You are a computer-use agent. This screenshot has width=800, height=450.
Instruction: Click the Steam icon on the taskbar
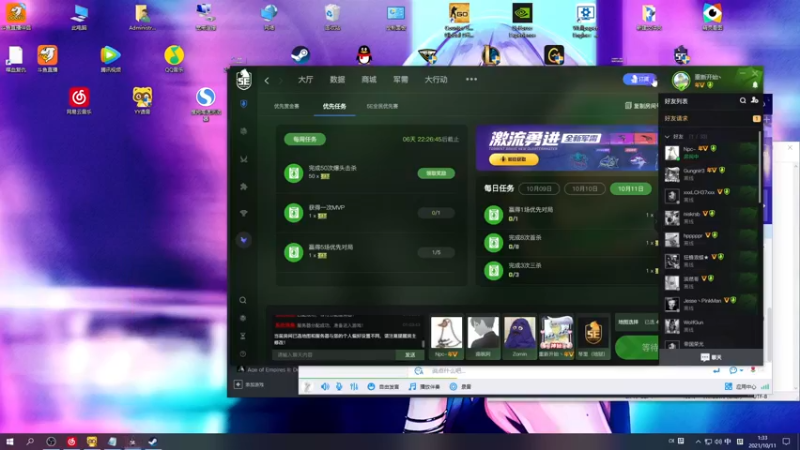click(x=153, y=441)
